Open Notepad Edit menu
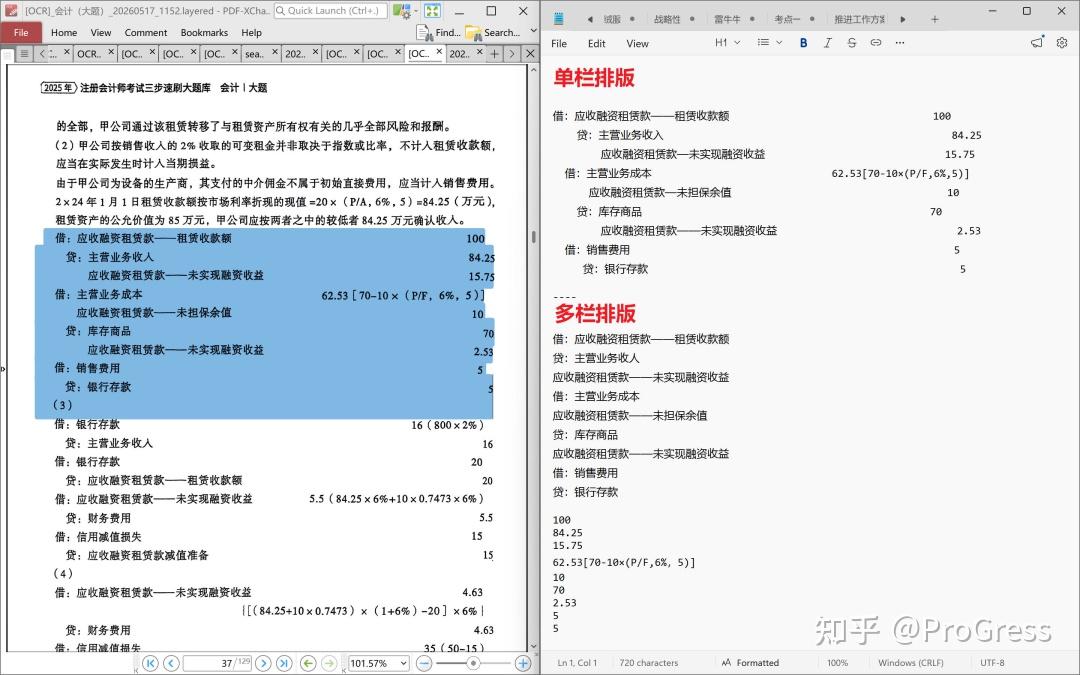The image size is (1080, 675). pos(596,43)
